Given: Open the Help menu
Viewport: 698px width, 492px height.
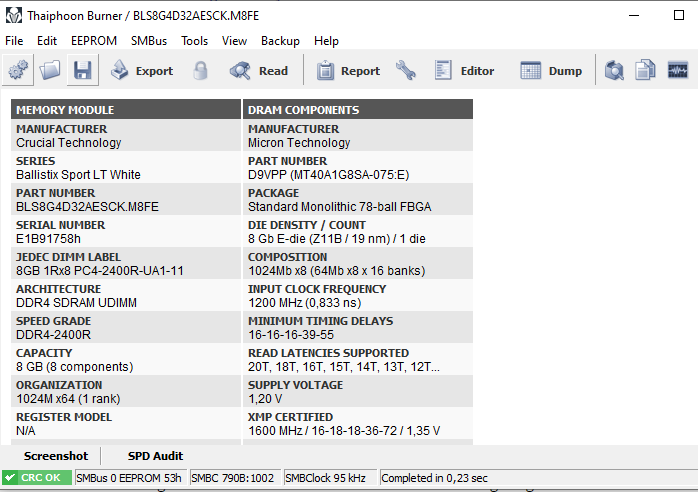Looking at the screenshot, I should click(x=326, y=41).
